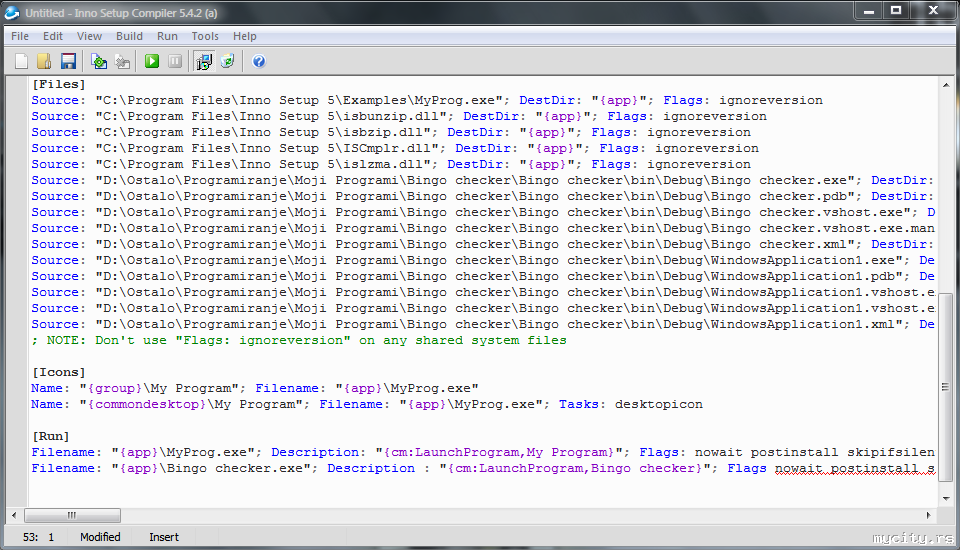This screenshot has height=550, width=960.
Task: Open a script file with folder icon
Action: 44,62
